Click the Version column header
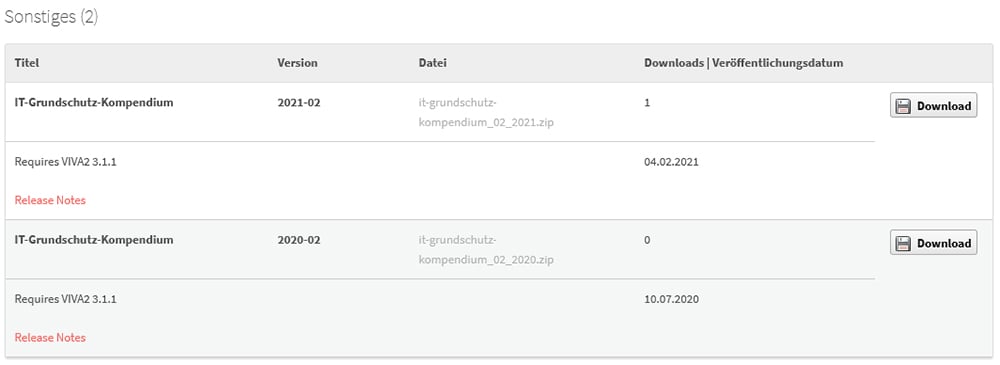The image size is (1000, 365). [x=297, y=63]
